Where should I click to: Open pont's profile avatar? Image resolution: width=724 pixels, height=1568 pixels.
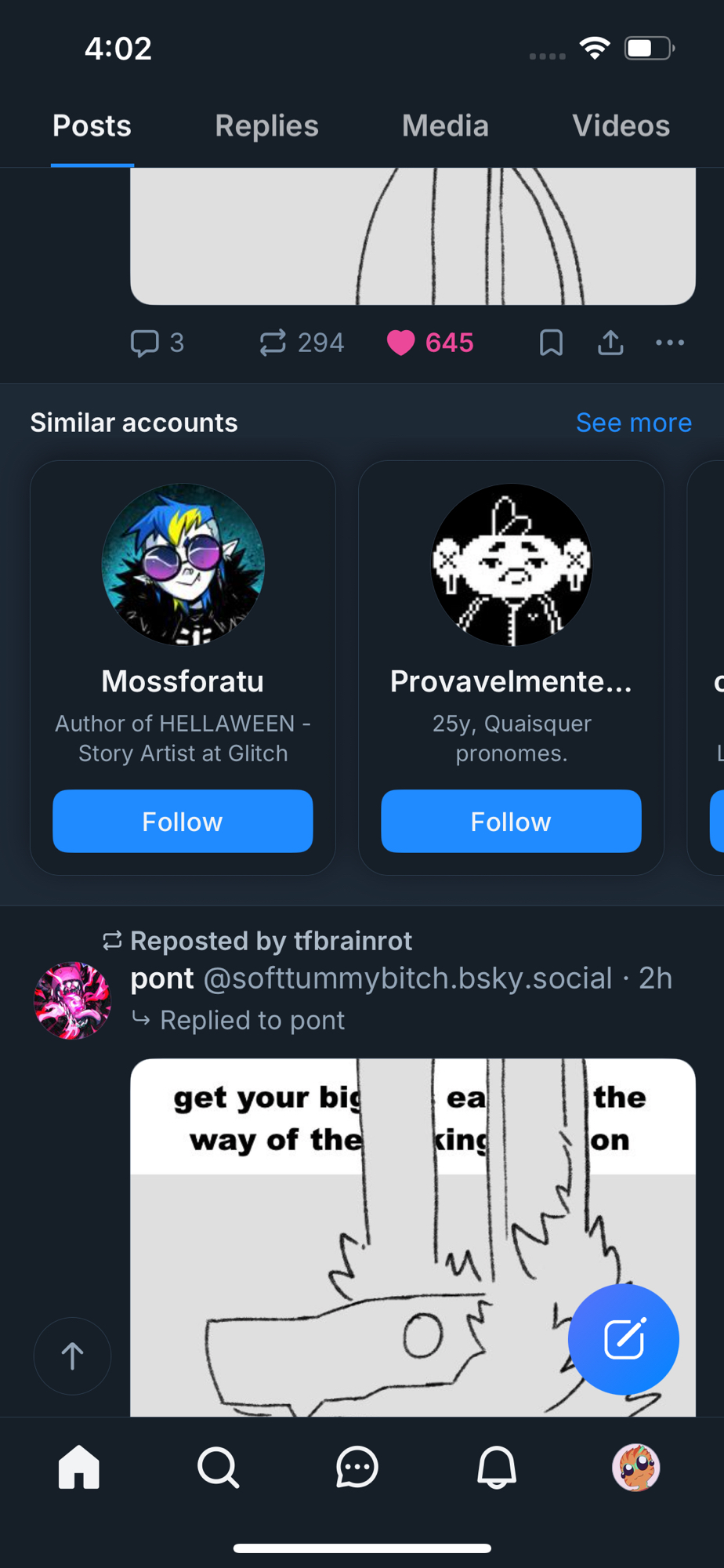coord(72,1000)
